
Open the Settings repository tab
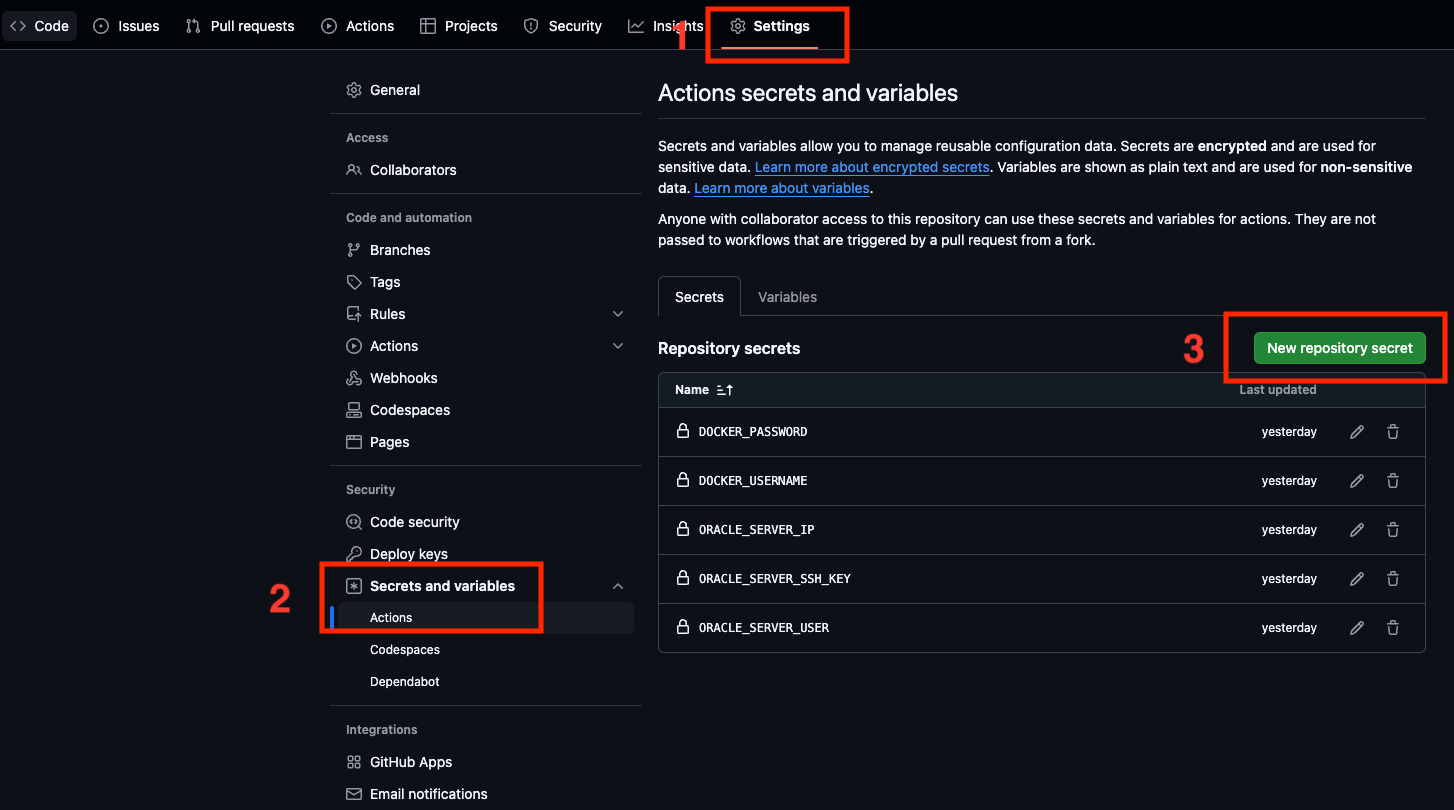pos(770,26)
